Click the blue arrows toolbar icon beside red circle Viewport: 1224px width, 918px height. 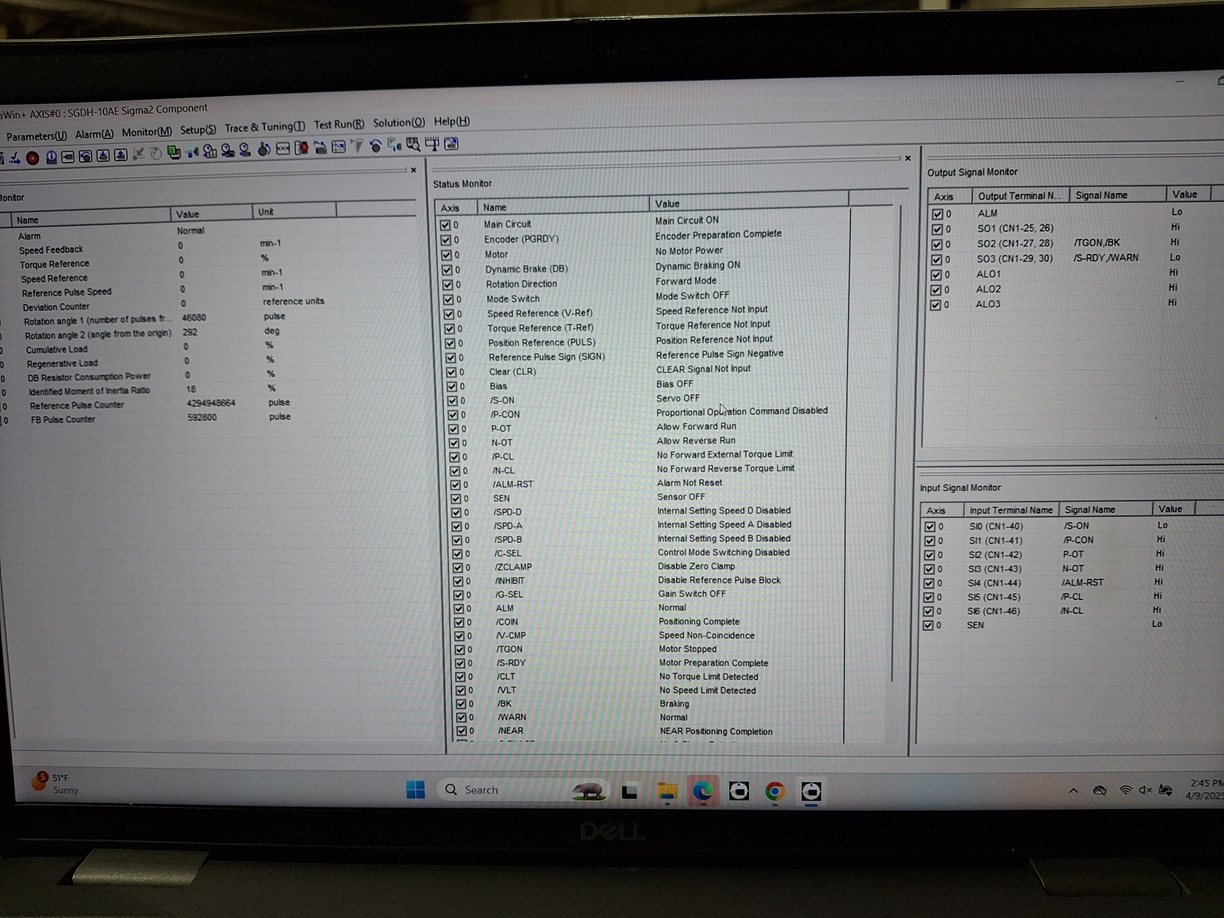tap(15, 157)
